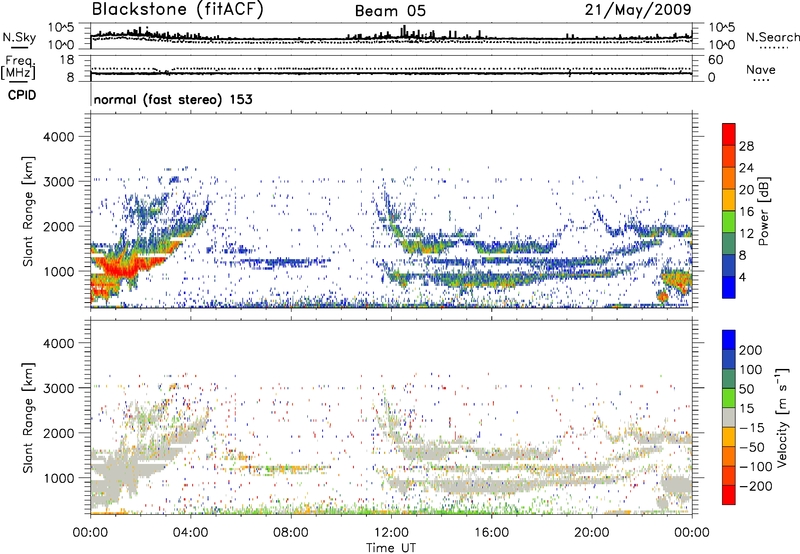Click the '04:00' time axis tick label
Screen dimensions: 800x554
click(191, 533)
